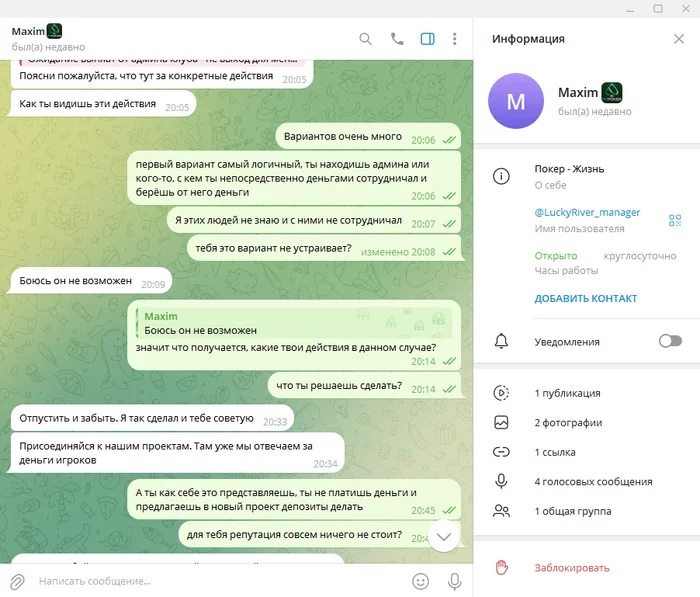The image size is (700, 597).
Task: Click ДОБАВИТЬ КОНТАКТ button
Action: (x=585, y=298)
